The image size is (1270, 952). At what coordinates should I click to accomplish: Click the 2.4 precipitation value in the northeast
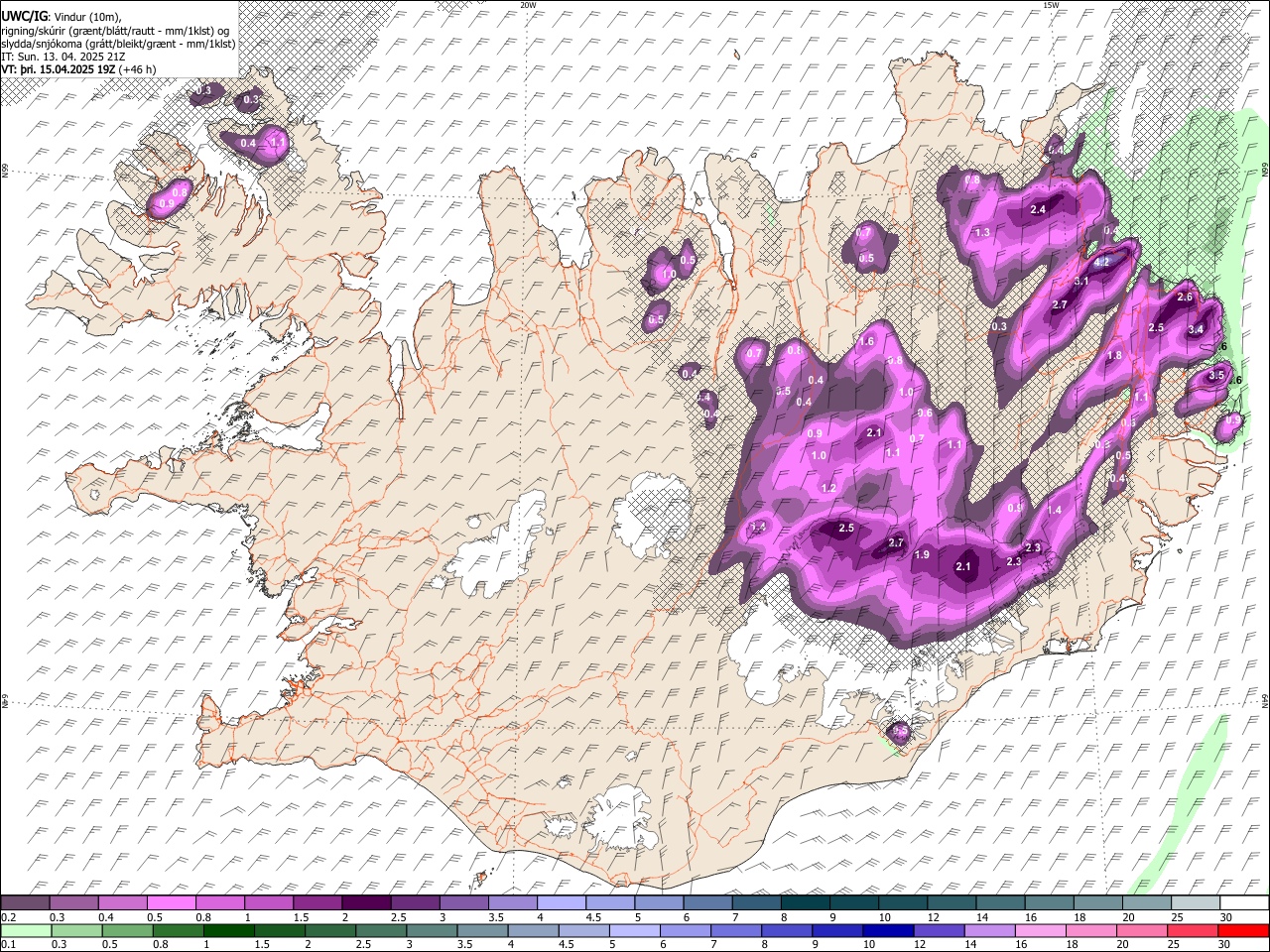pos(1038,209)
